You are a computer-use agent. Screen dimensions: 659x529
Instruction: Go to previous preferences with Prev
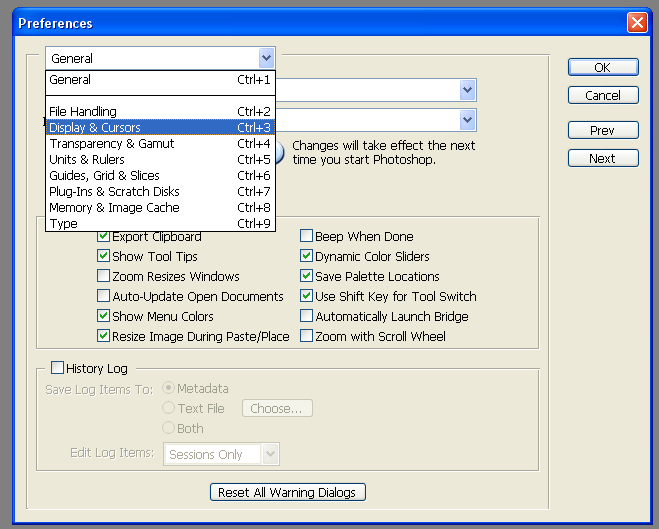(x=603, y=130)
